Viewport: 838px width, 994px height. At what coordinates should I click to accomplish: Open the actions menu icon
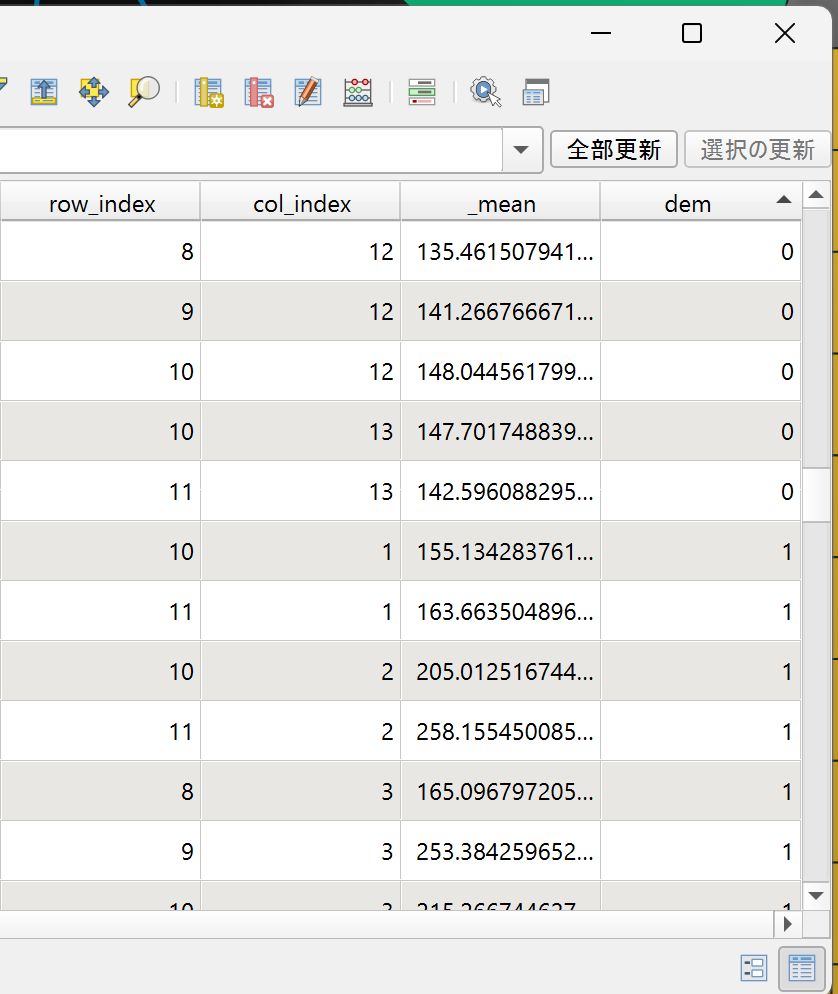(x=486, y=92)
